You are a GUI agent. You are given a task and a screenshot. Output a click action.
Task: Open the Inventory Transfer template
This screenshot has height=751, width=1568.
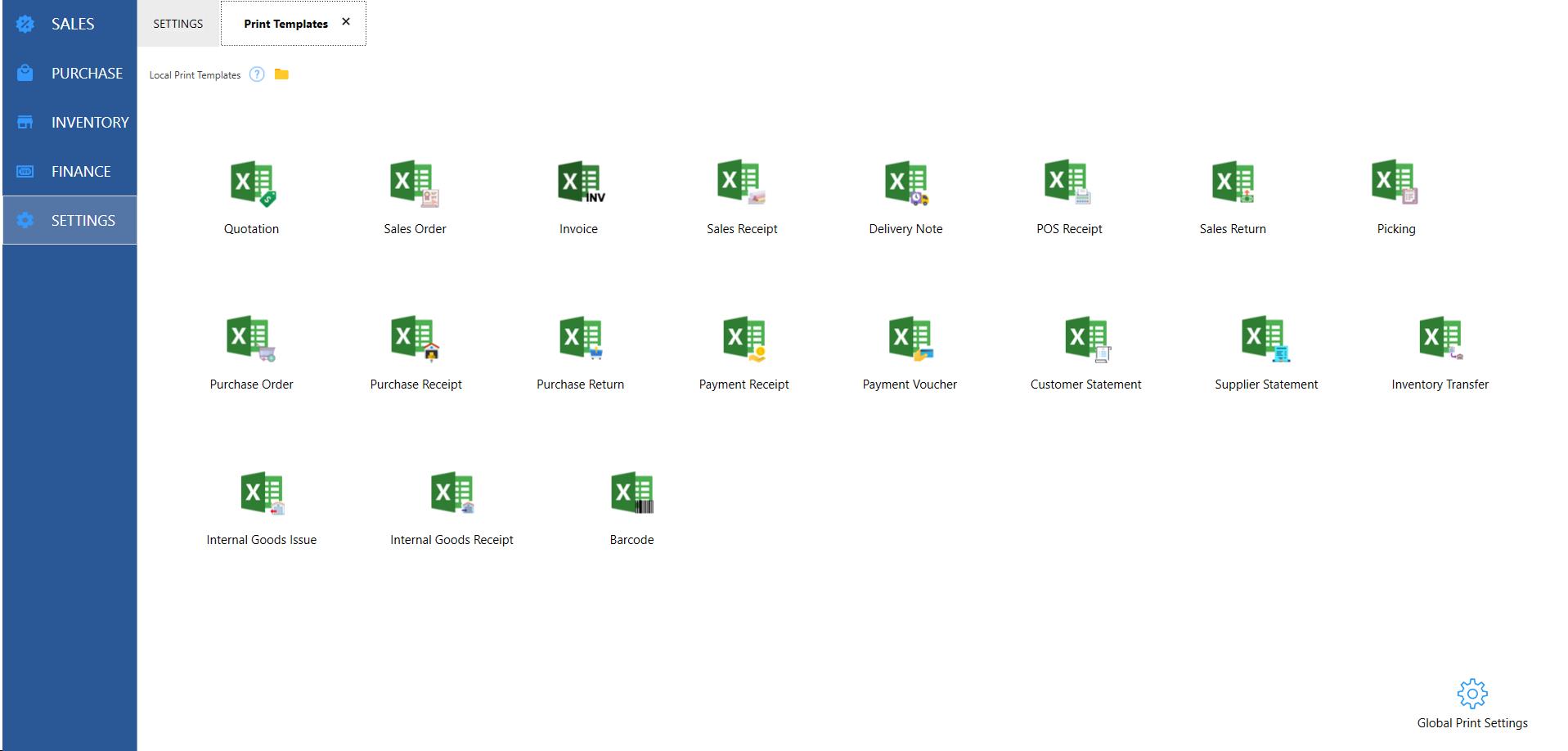coord(1440,339)
